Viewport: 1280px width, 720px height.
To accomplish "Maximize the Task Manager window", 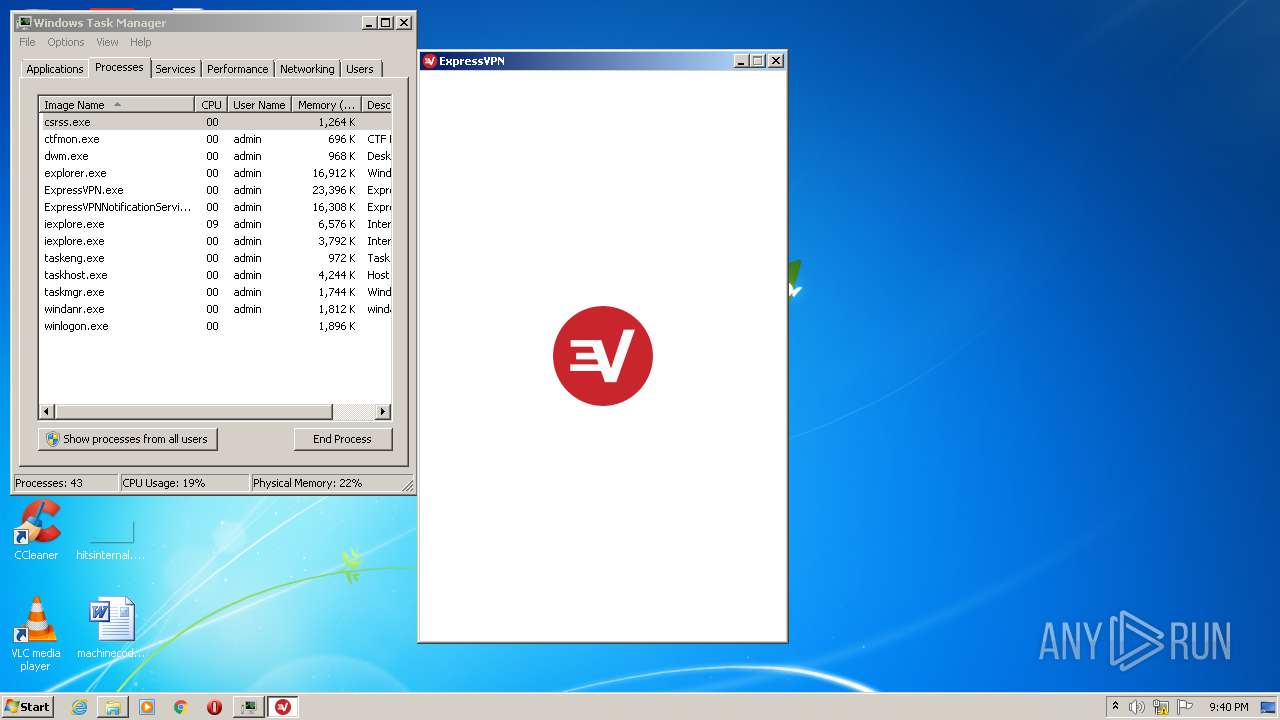I will (386, 22).
